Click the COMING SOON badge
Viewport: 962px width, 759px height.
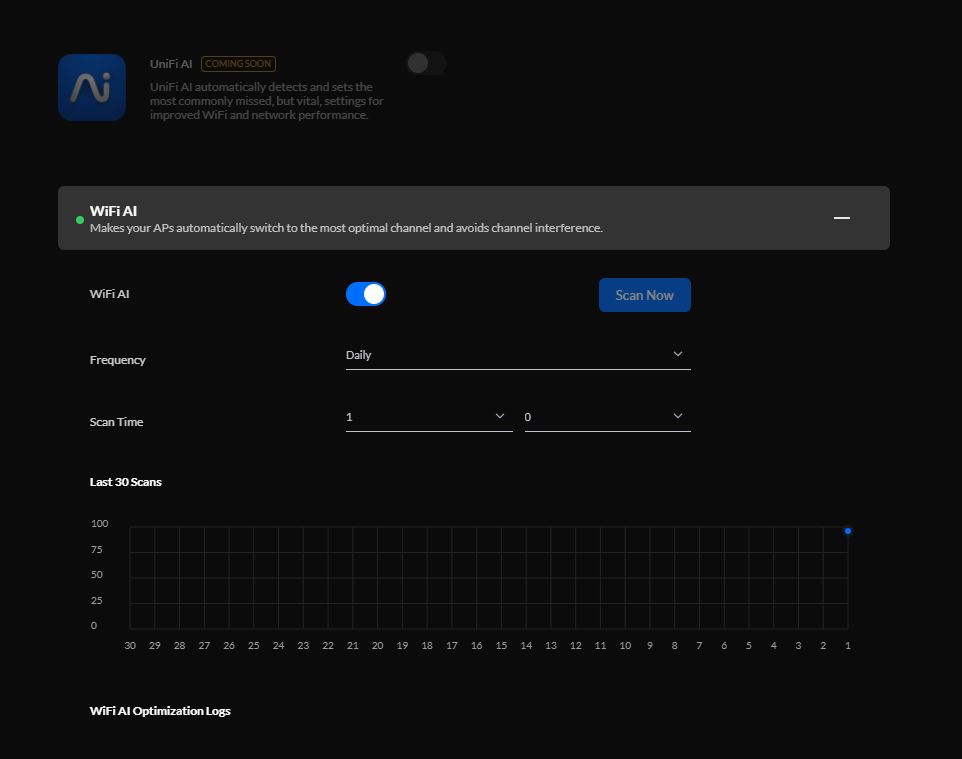tap(238, 64)
